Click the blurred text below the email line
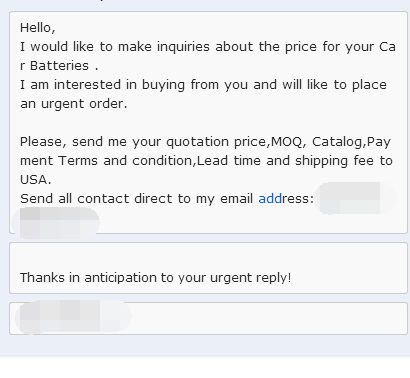The width and height of the screenshot is (410, 378). pyautogui.click(x=55, y=222)
